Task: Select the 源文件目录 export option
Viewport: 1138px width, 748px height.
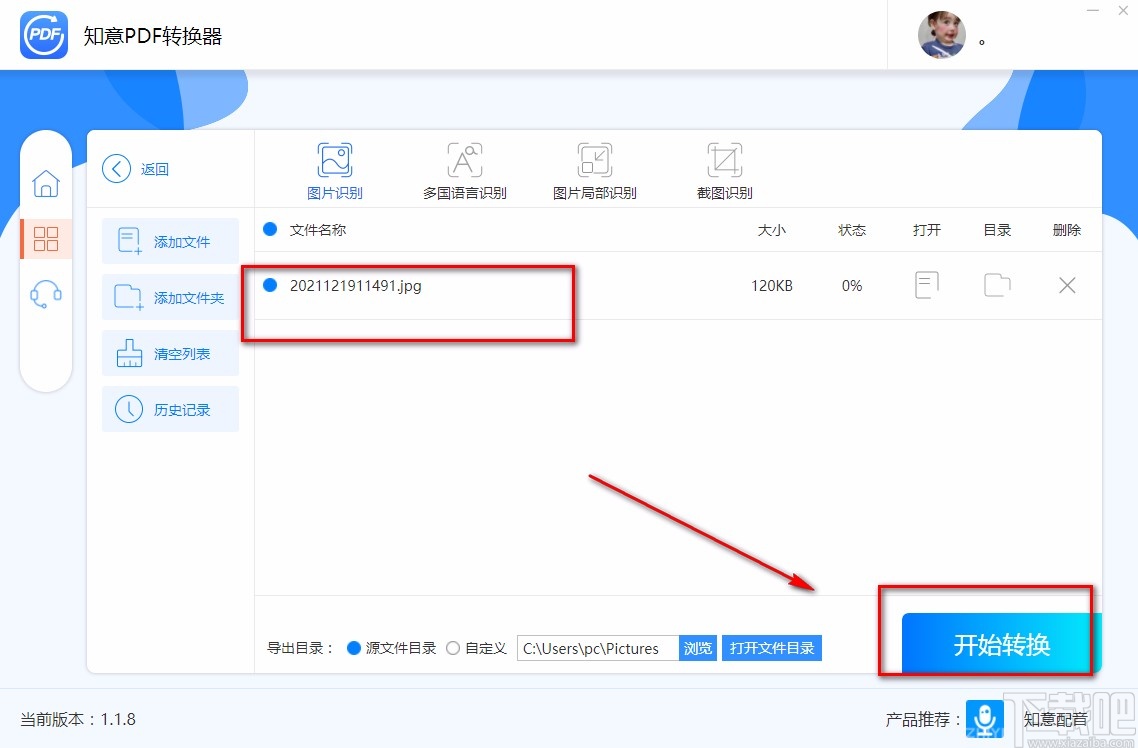Action: tap(354, 647)
